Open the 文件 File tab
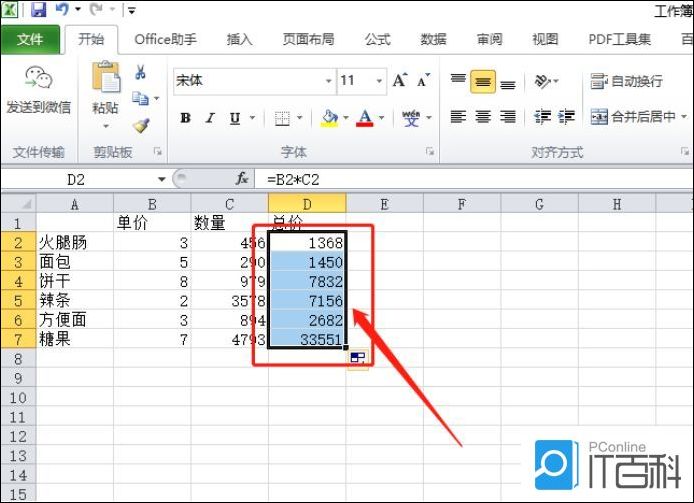The width and height of the screenshot is (694, 503). pos(30,39)
